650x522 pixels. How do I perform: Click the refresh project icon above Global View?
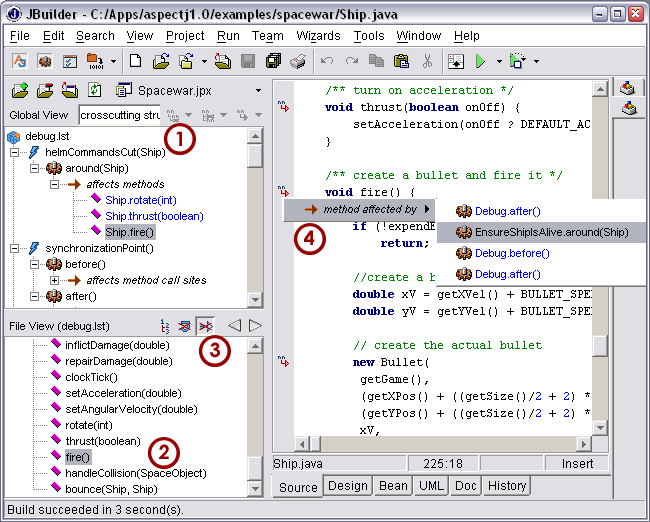[93, 90]
